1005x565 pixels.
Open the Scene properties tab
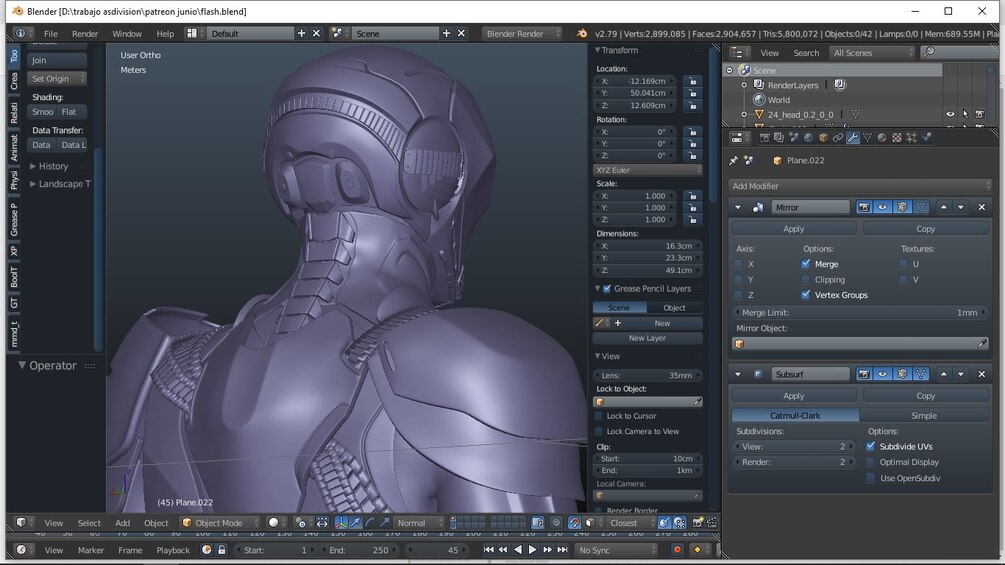click(x=793, y=138)
